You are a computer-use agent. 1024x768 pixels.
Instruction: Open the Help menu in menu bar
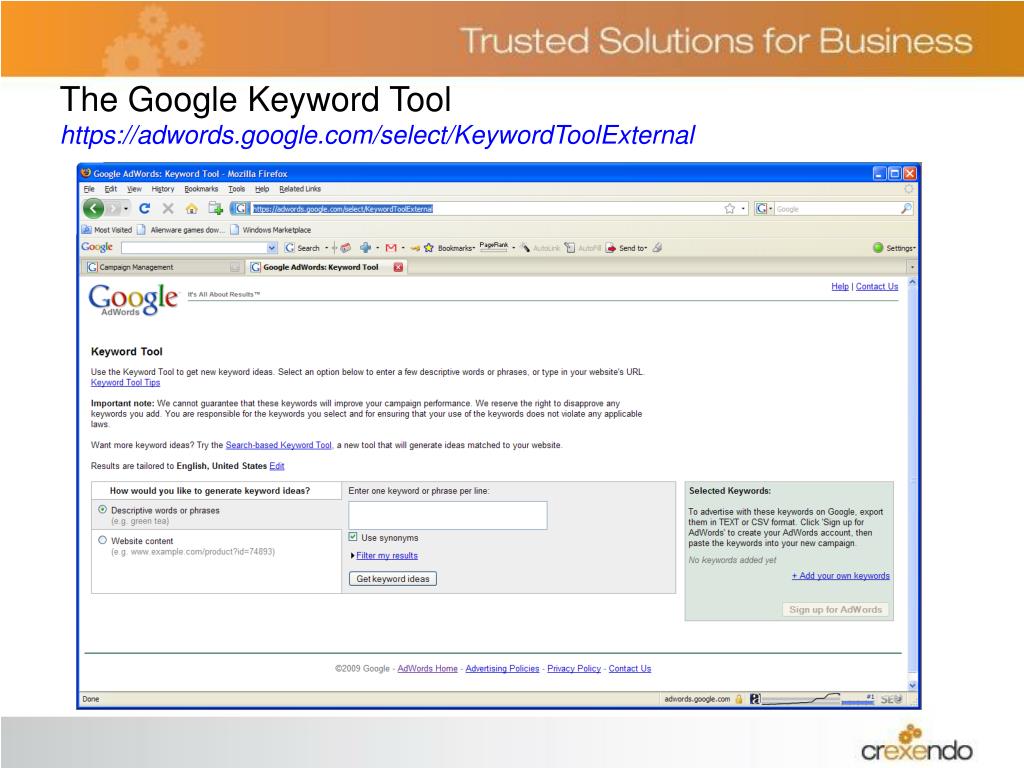[262, 189]
